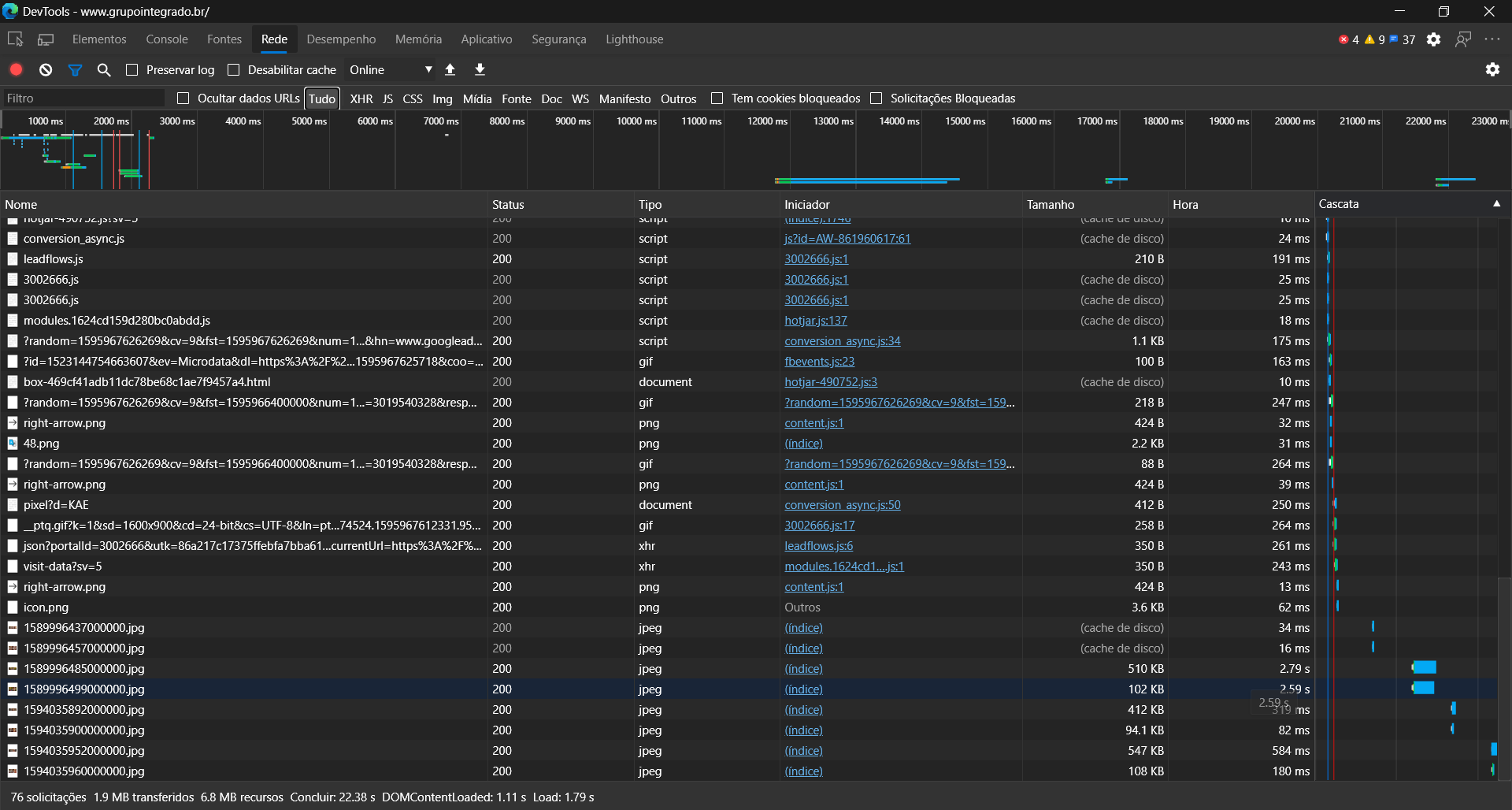Check the Desabilitar cache checkbox
This screenshot has height=810, width=1512.
tap(234, 70)
